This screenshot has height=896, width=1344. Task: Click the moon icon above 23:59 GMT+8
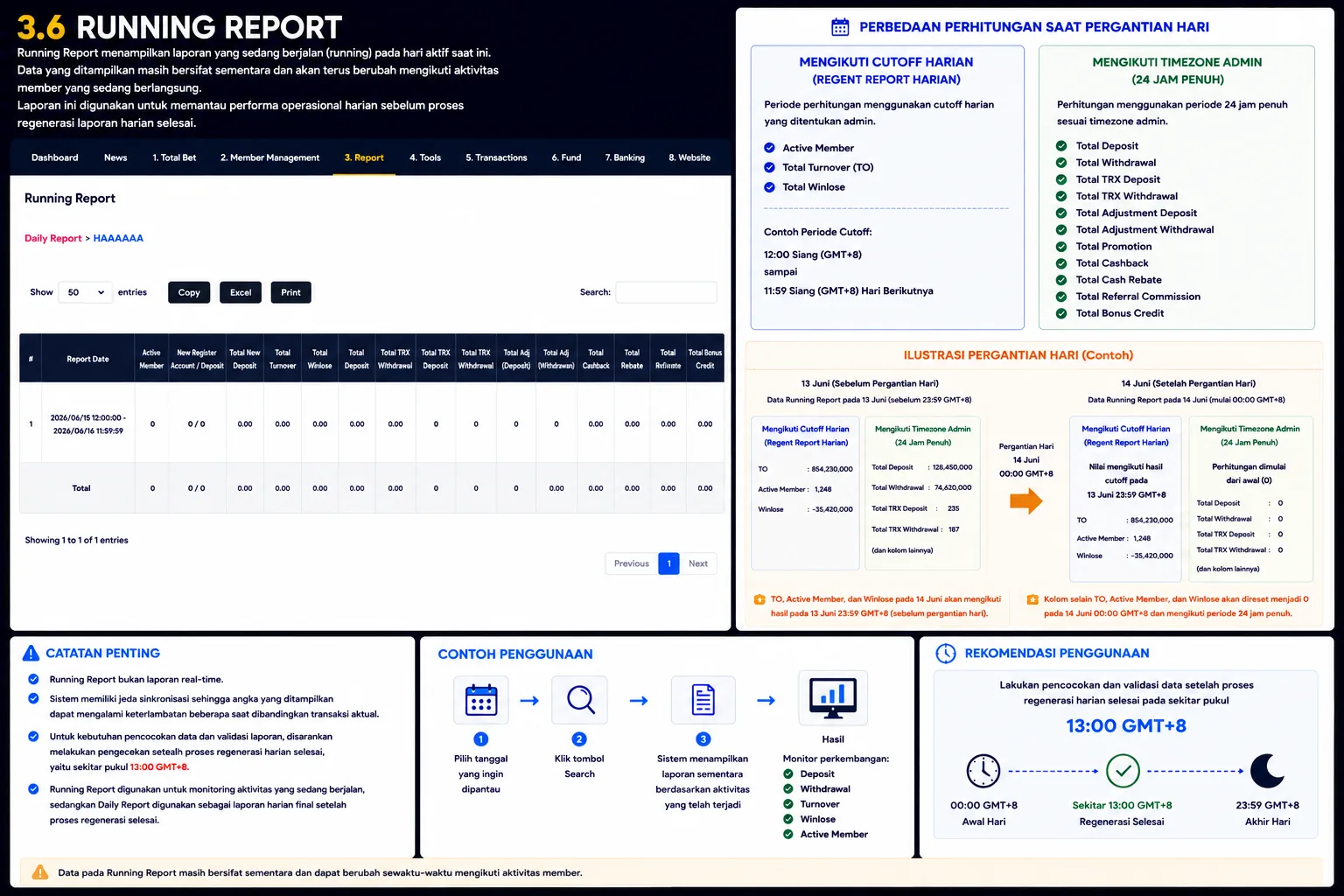pos(1267,771)
